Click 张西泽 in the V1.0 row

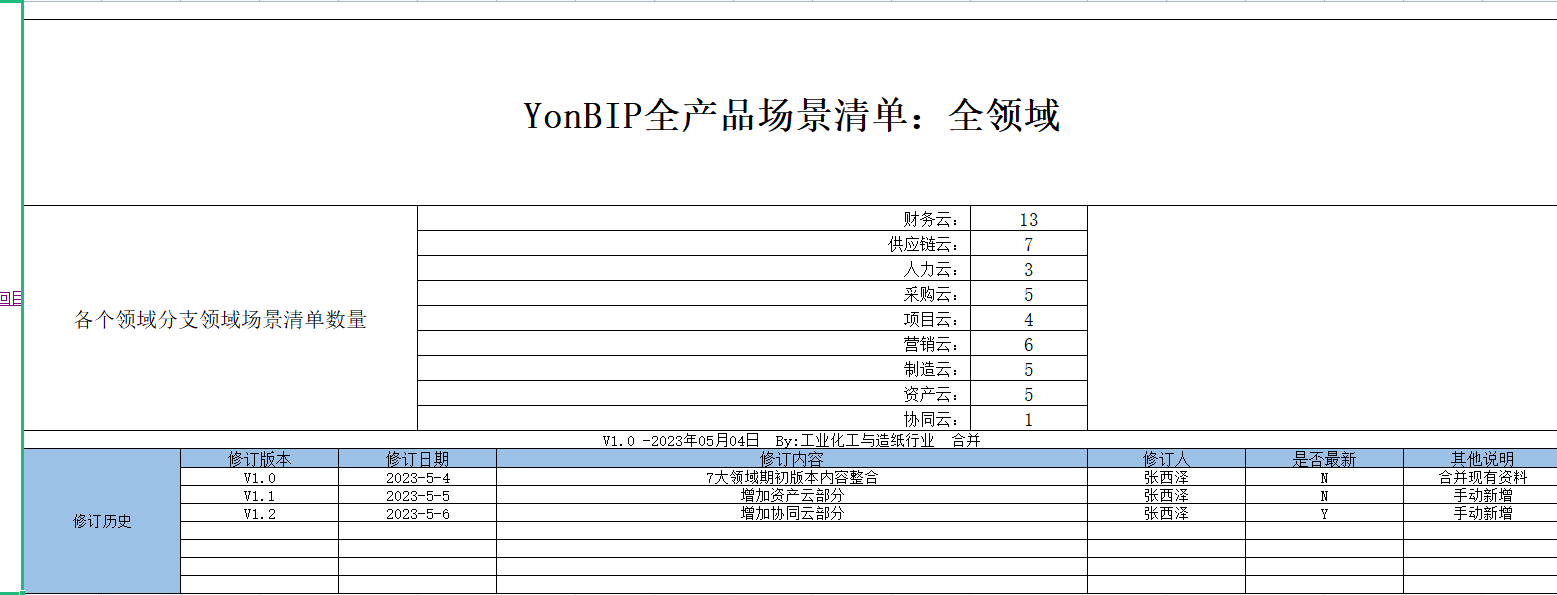coord(1167,478)
